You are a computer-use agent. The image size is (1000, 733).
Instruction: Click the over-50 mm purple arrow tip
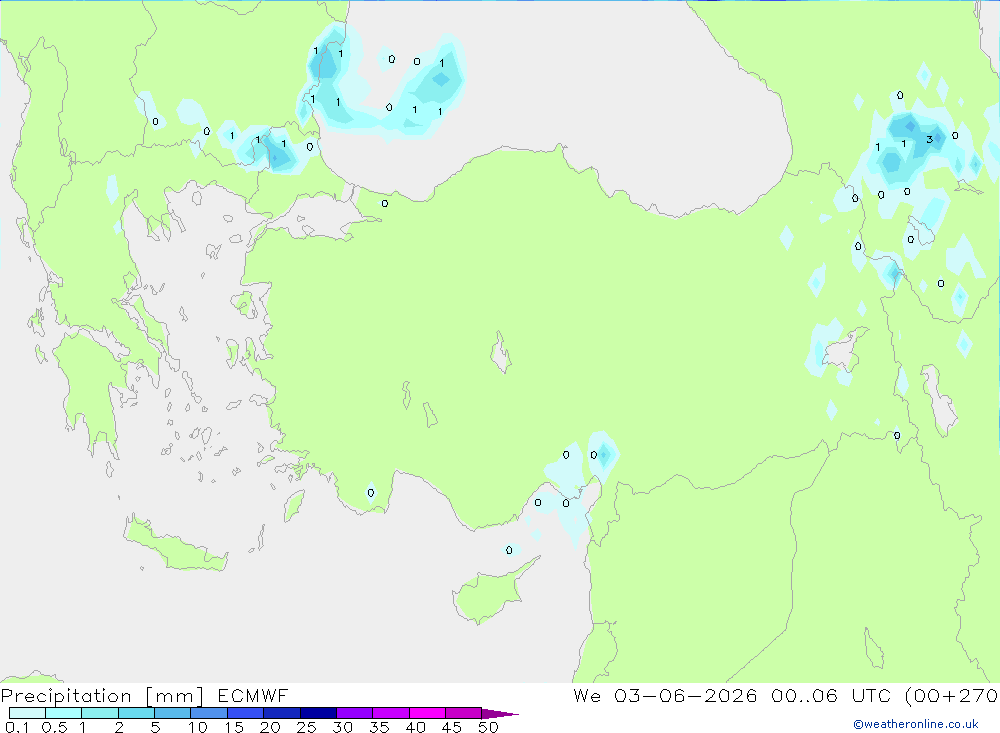tap(500, 713)
